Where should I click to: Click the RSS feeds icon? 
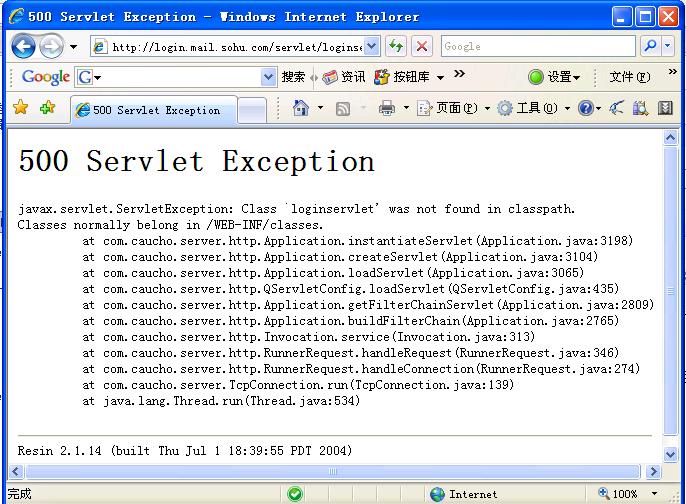pyautogui.click(x=343, y=108)
